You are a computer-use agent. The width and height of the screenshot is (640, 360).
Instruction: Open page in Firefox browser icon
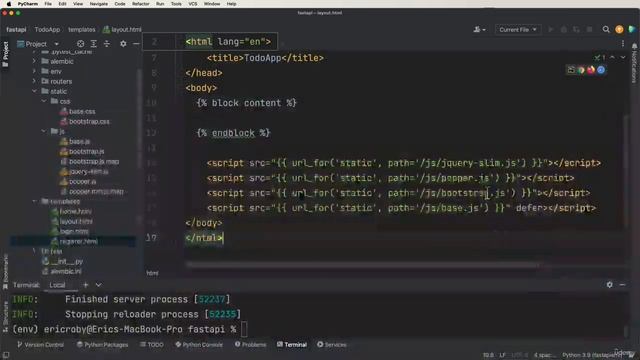(x=591, y=70)
